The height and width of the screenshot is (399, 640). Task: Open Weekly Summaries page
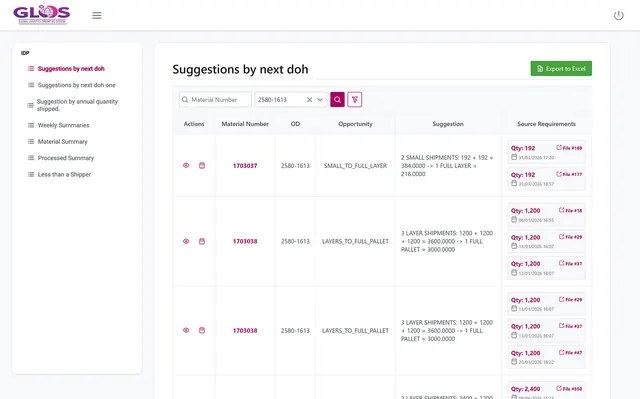[x=63, y=125]
